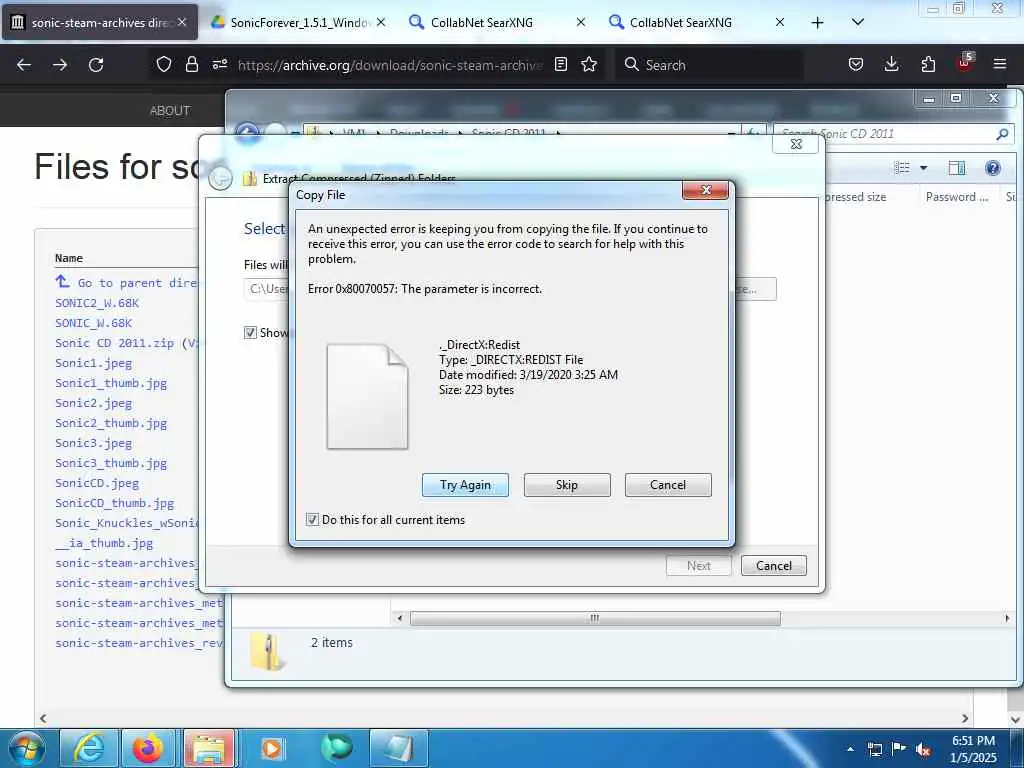The height and width of the screenshot is (768, 1024).
Task: Open muted volume icon in system tray
Action: 923,749
